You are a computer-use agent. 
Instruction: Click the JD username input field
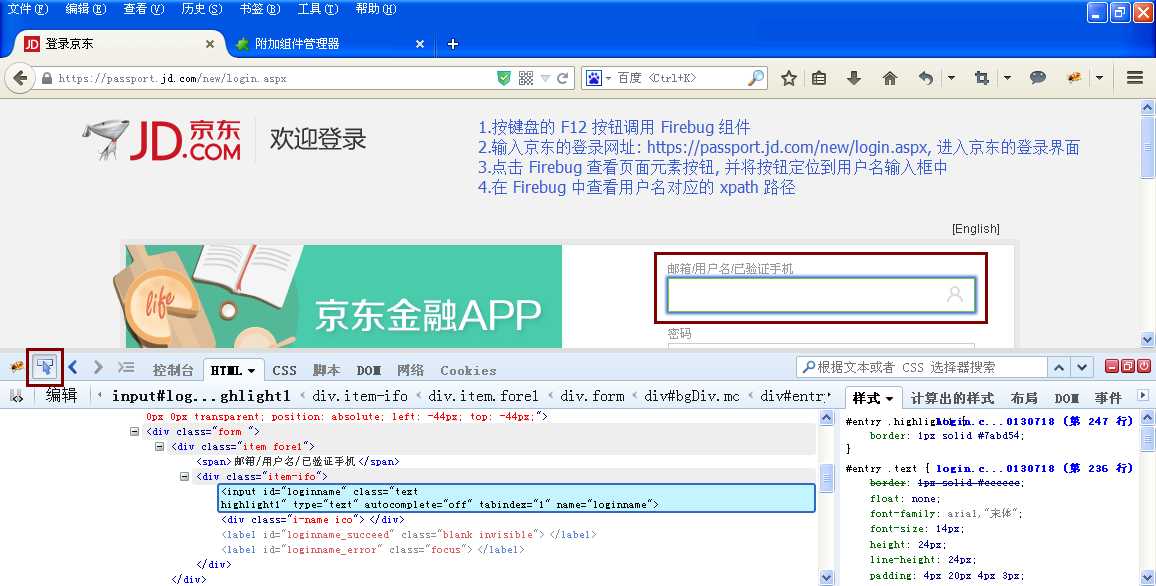pos(821,295)
